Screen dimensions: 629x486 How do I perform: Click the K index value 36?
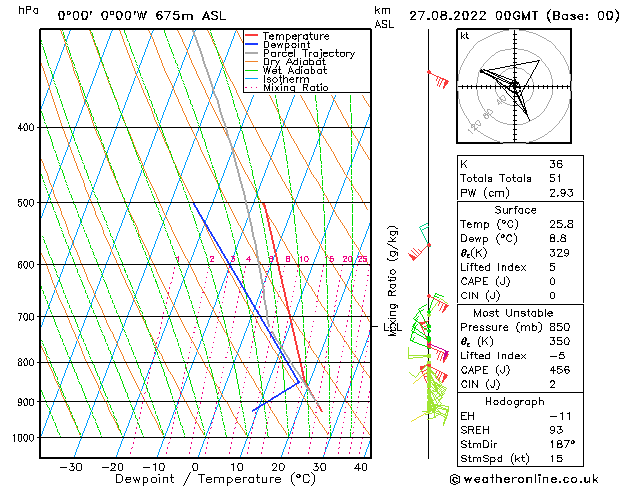click(x=556, y=164)
